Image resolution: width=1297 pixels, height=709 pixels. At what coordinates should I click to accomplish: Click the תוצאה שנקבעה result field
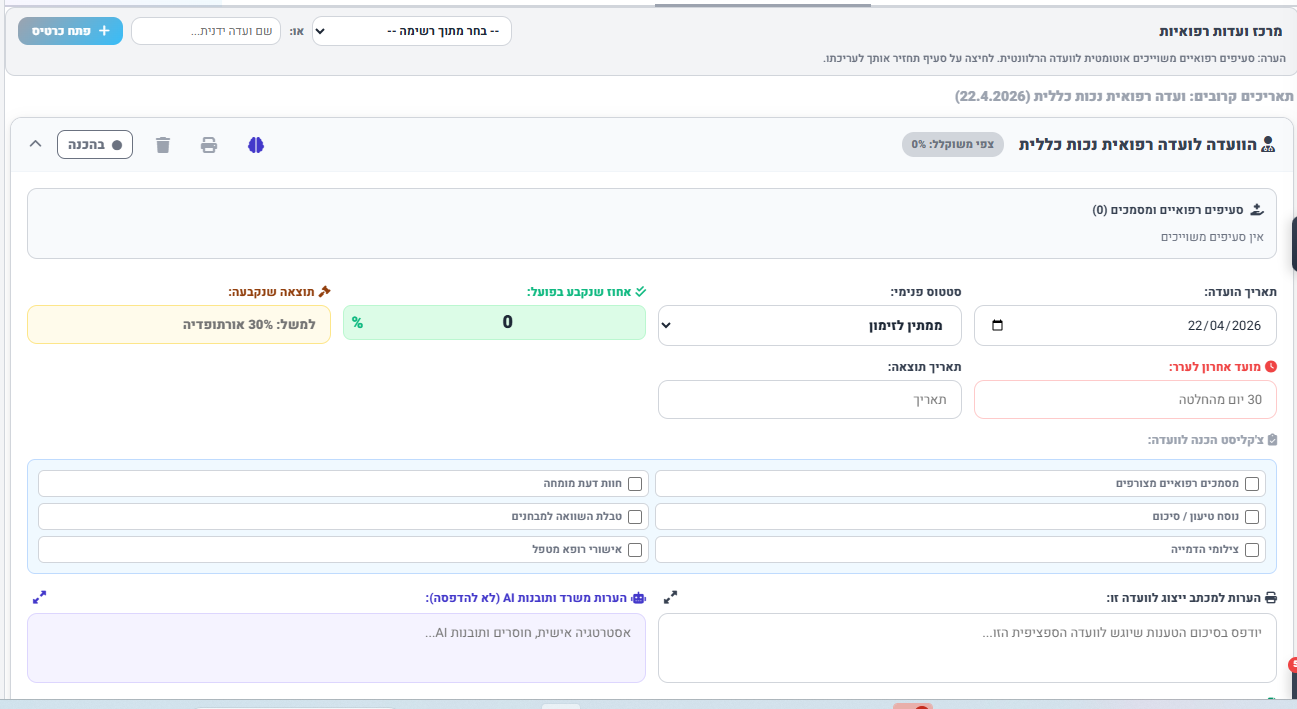(x=179, y=325)
